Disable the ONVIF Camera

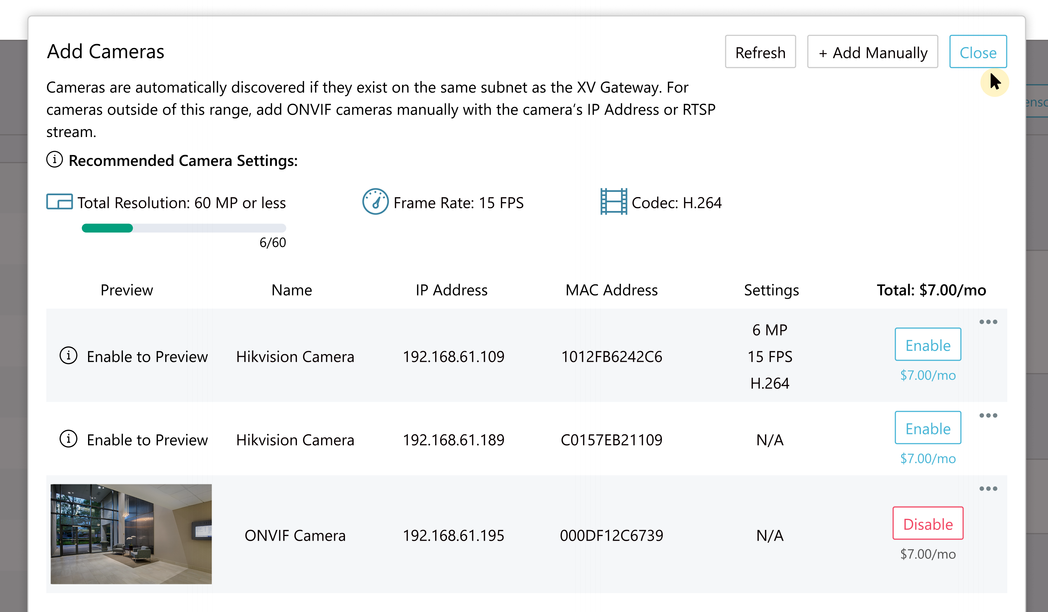(928, 524)
